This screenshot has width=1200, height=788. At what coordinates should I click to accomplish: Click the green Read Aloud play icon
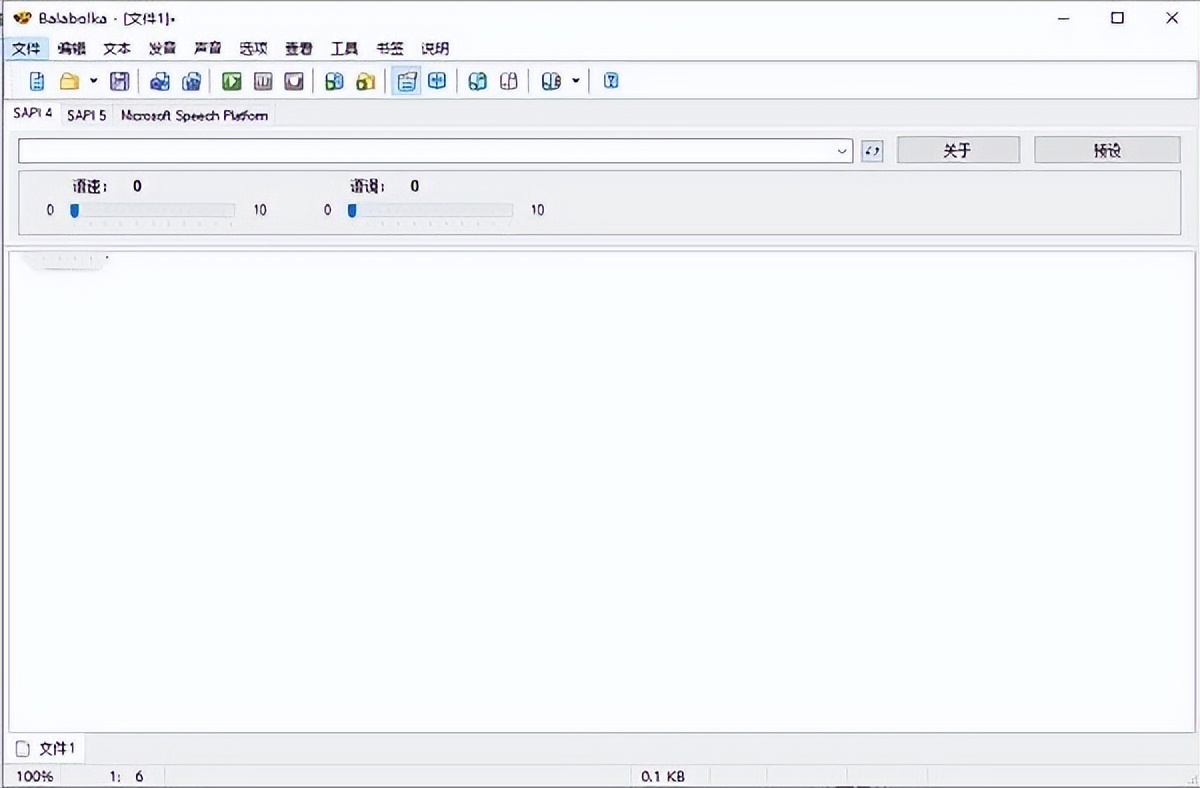[232, 81]
